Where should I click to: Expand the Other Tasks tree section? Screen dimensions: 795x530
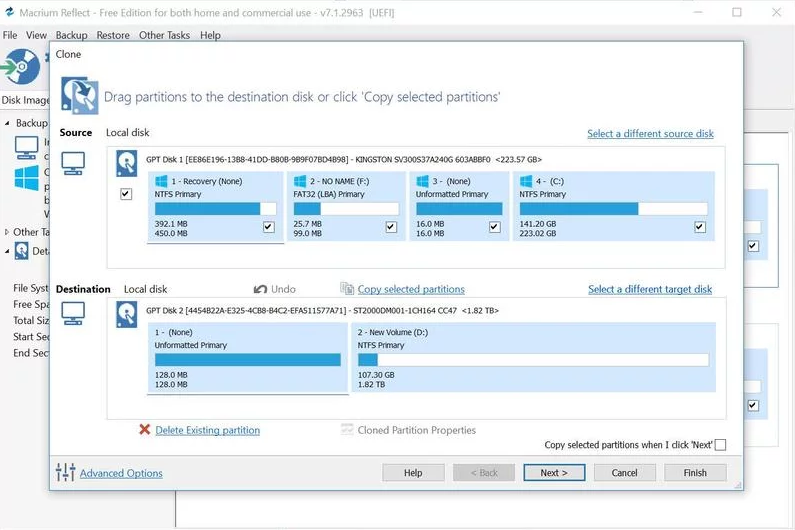7,232
